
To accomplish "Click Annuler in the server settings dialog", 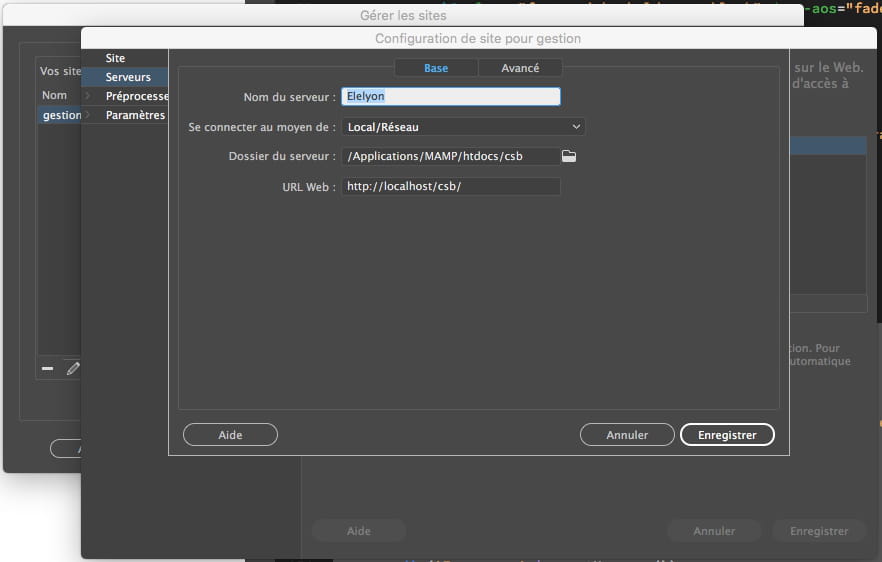I will pyautogui.click(x=627, y=435).
